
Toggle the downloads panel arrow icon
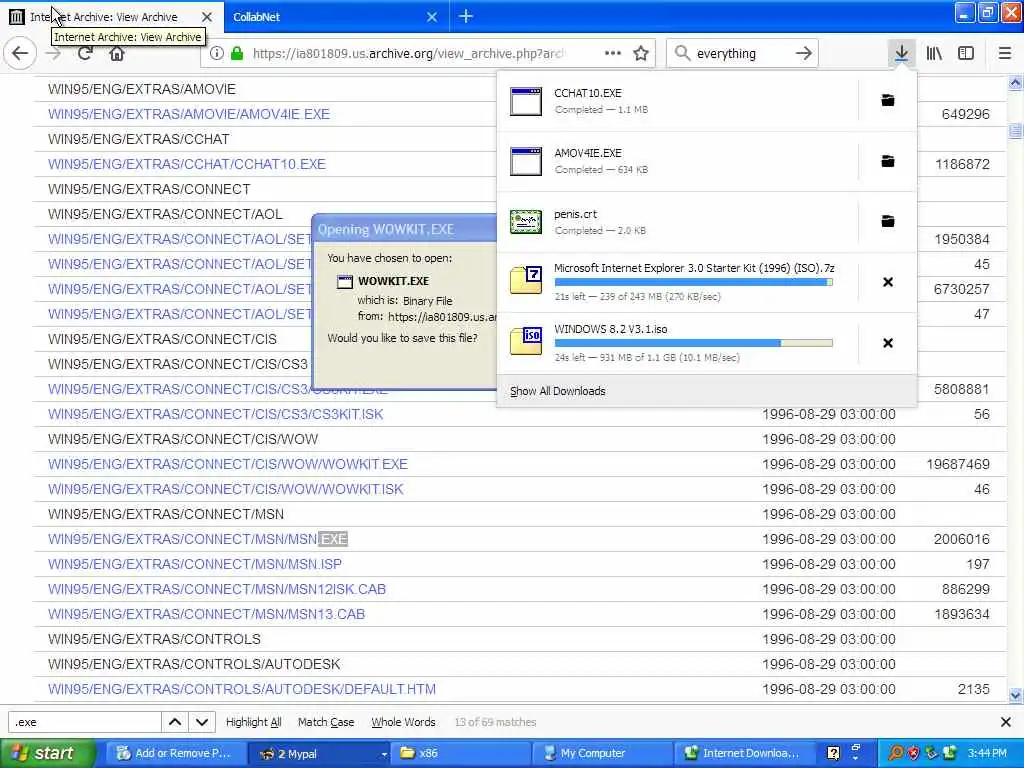901,53
